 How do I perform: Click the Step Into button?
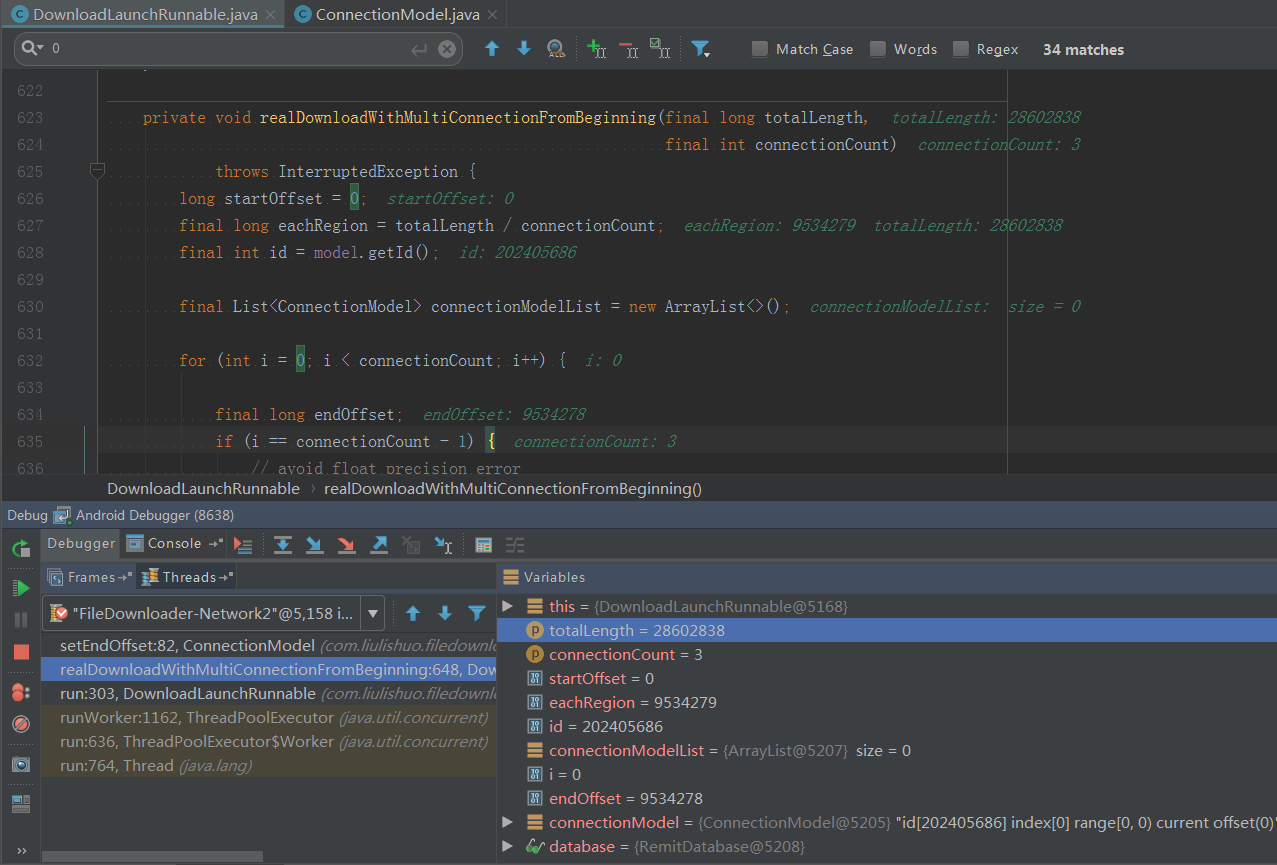(x=314, y=544)
